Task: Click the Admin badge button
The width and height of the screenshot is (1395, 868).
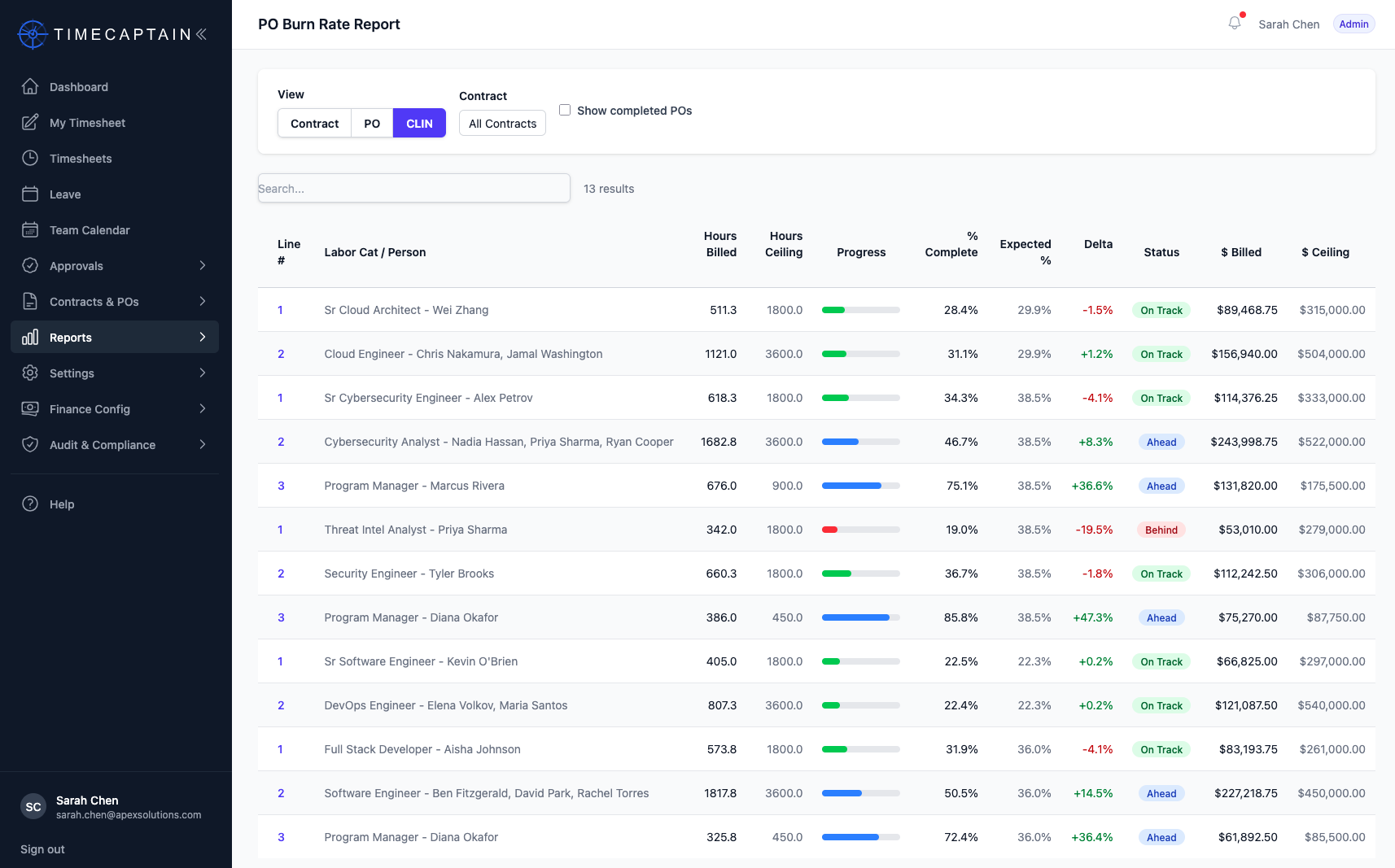Action: pyautogui.click(x=1353, y=24)
